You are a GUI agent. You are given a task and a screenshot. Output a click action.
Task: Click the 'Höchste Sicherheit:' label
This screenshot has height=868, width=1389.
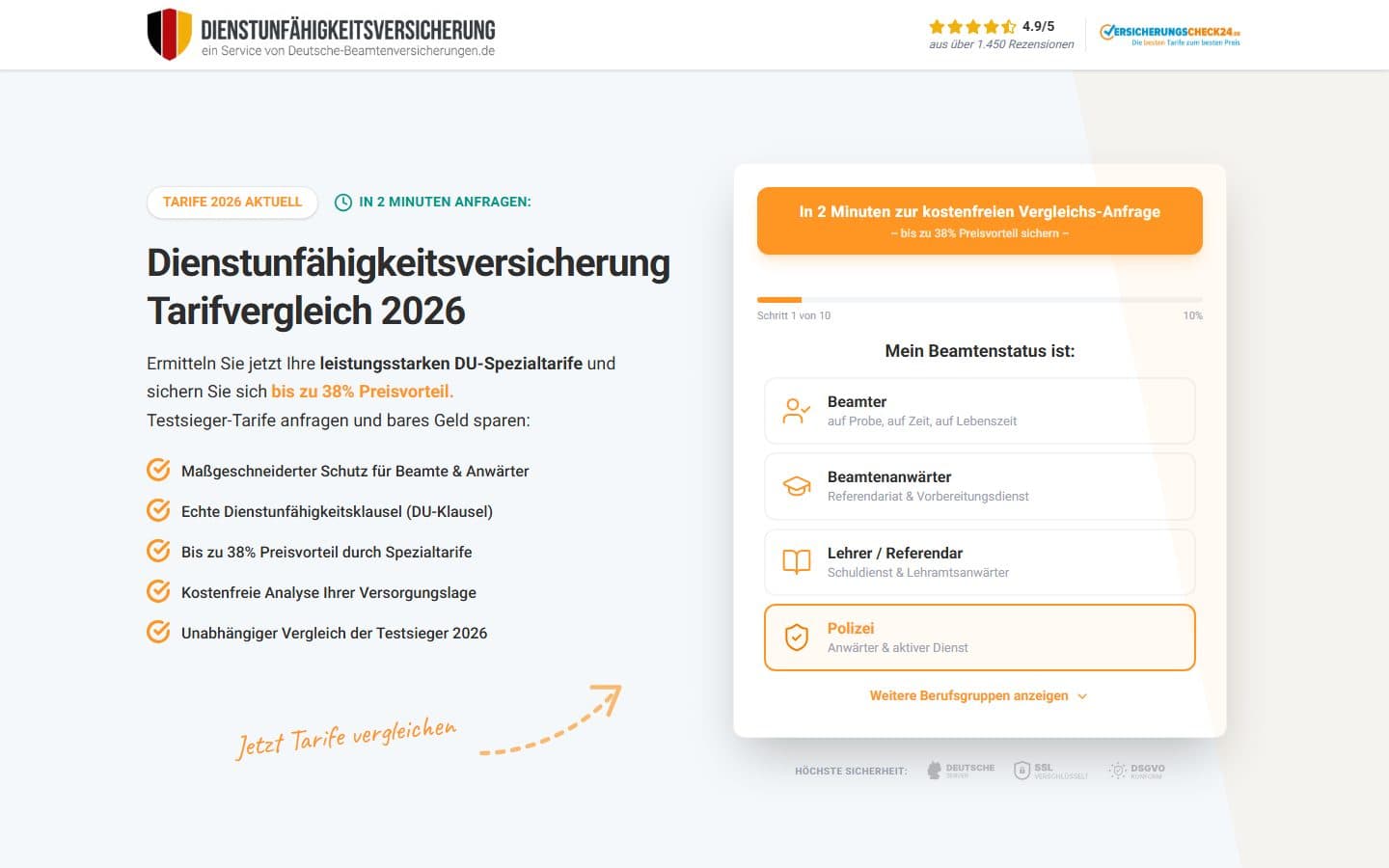[851, 772]
